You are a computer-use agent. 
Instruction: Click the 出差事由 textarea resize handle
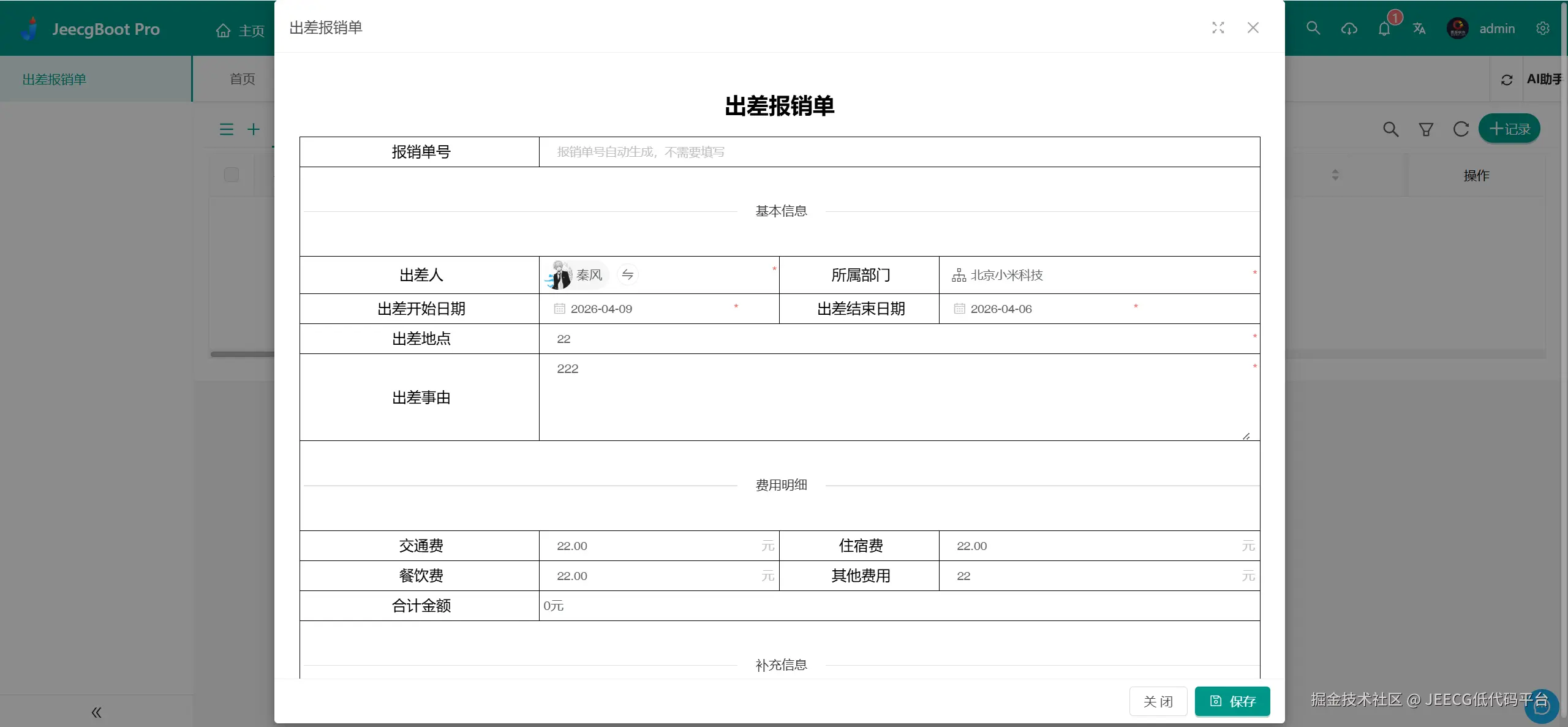coord(1246,436)
